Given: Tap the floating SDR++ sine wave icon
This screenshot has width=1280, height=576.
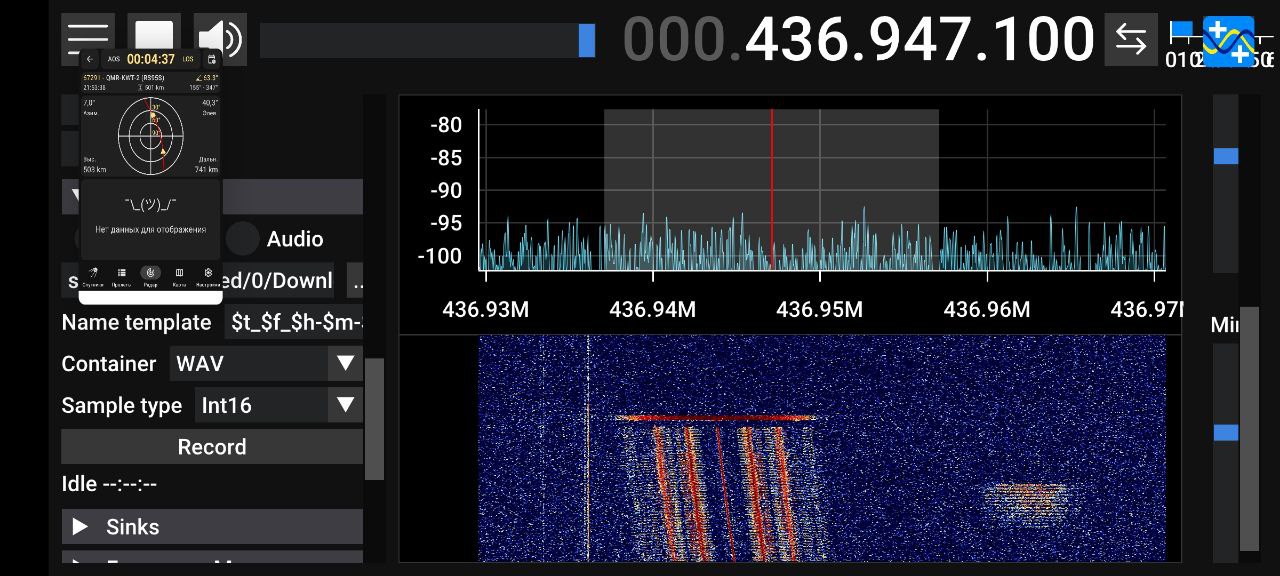Looking at the screenshot, I should (x=1228, y=42).
